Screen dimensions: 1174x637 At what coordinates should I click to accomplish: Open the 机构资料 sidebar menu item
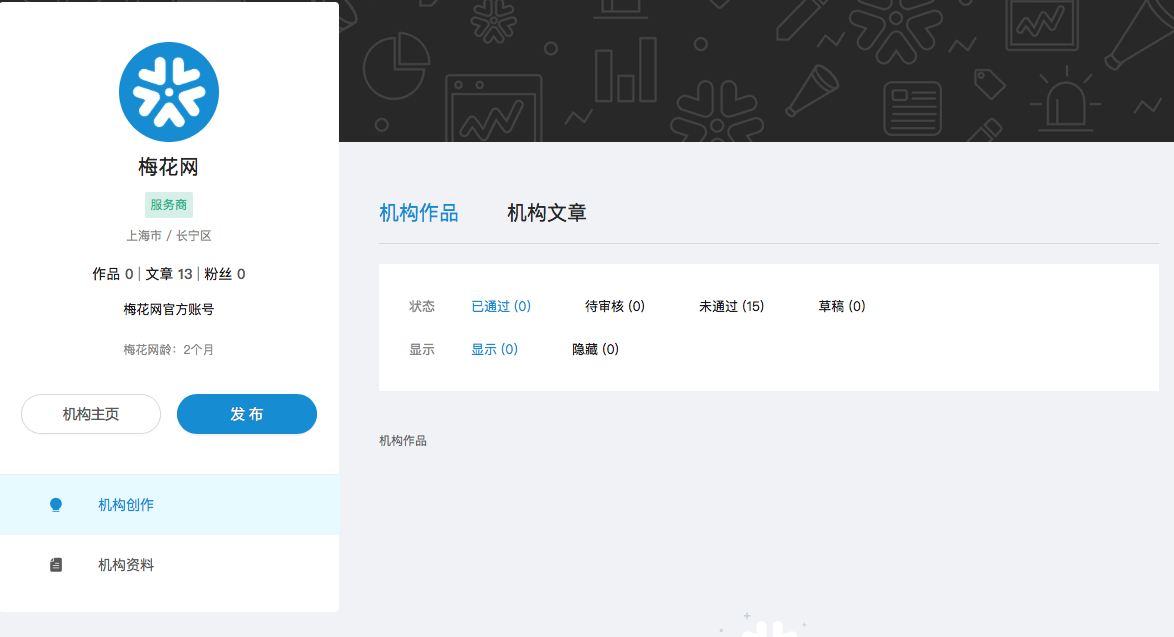pyautogui.click(x=126, y=565)
